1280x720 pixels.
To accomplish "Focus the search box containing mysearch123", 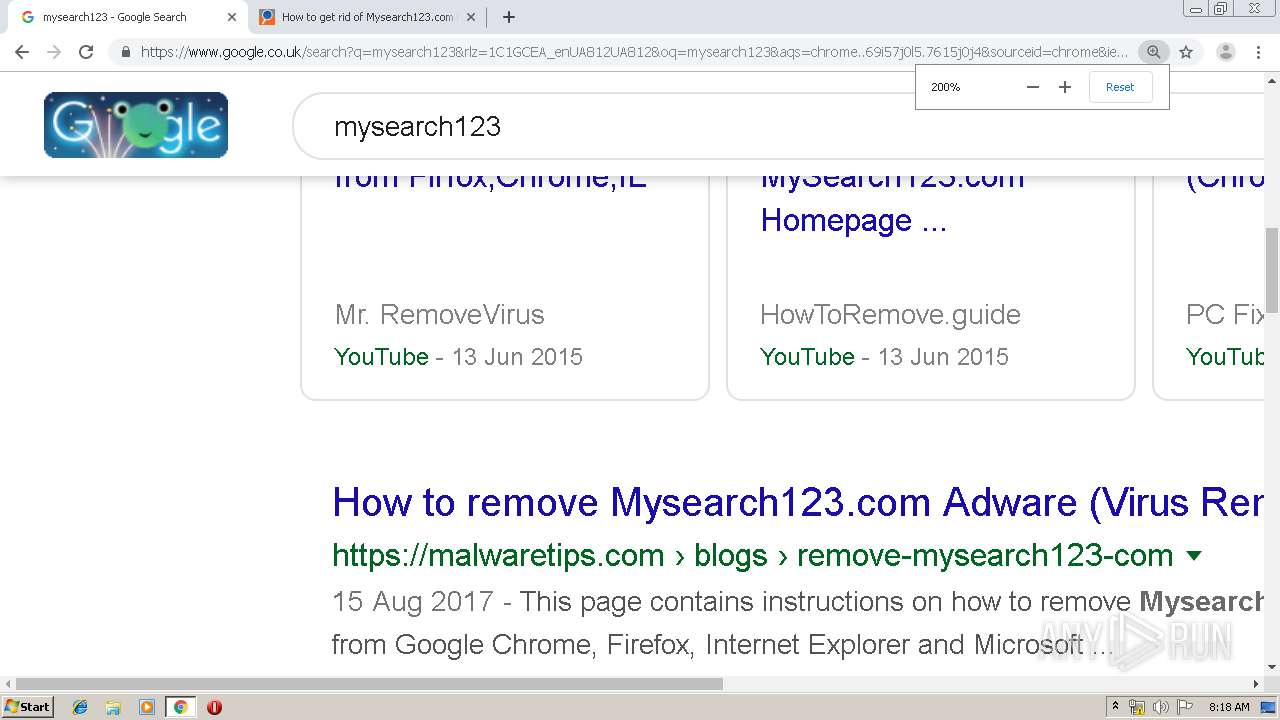I will point(780,126).
